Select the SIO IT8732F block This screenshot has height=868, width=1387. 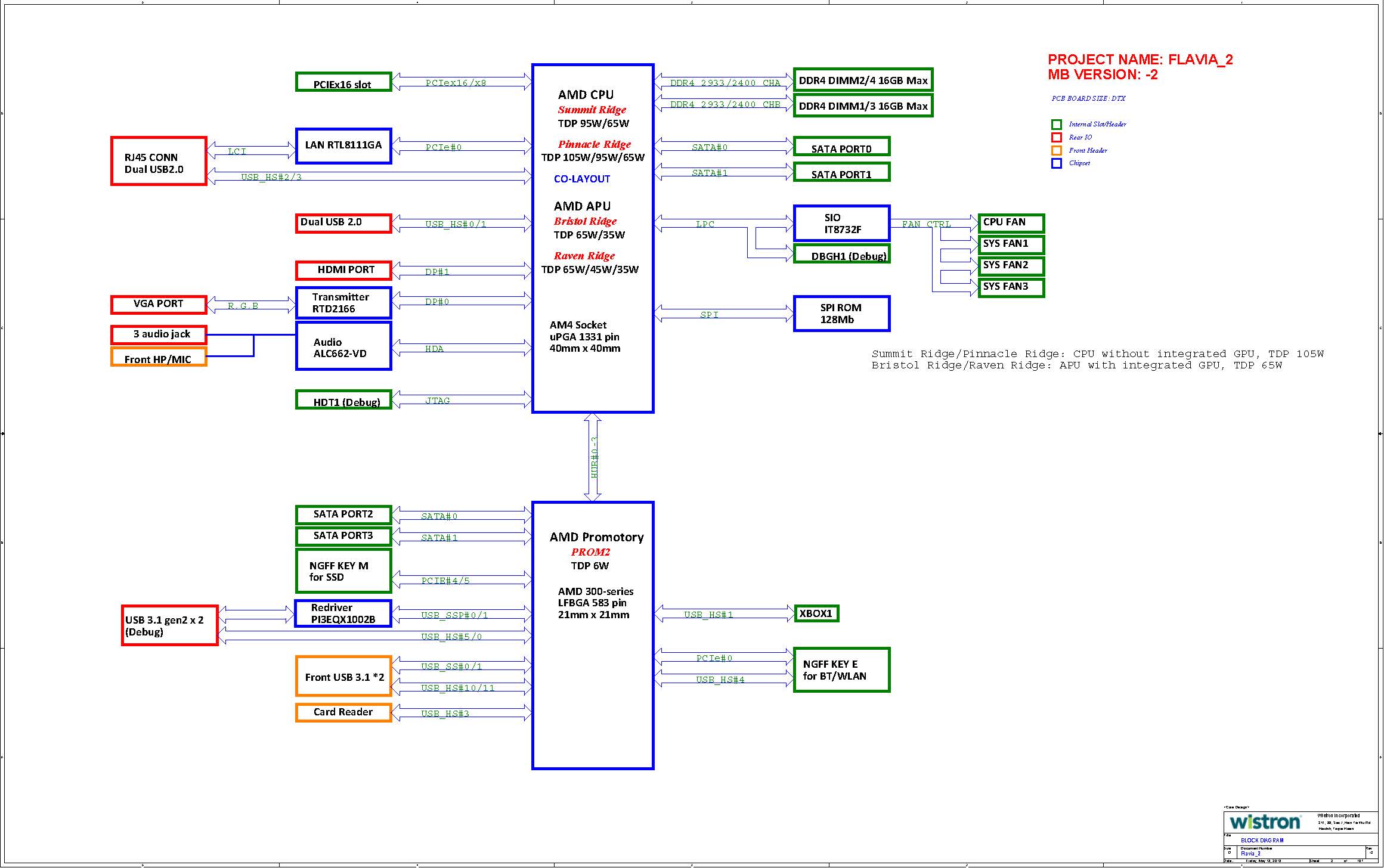841,224
